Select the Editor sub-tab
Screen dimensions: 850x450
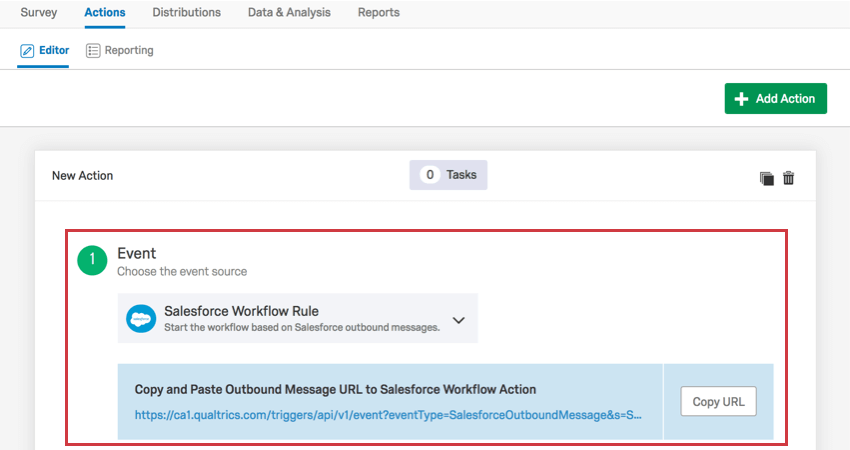pos(44,50)
